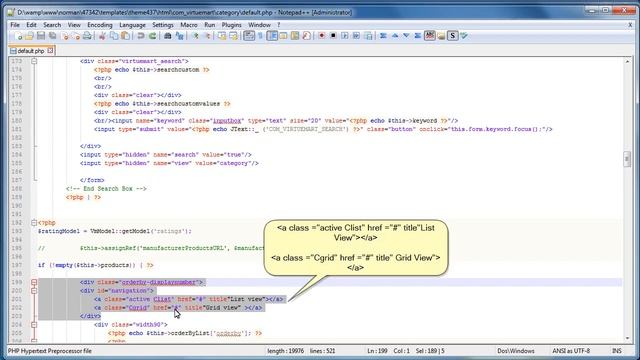Click the X at the menu bar's right end

630,25
